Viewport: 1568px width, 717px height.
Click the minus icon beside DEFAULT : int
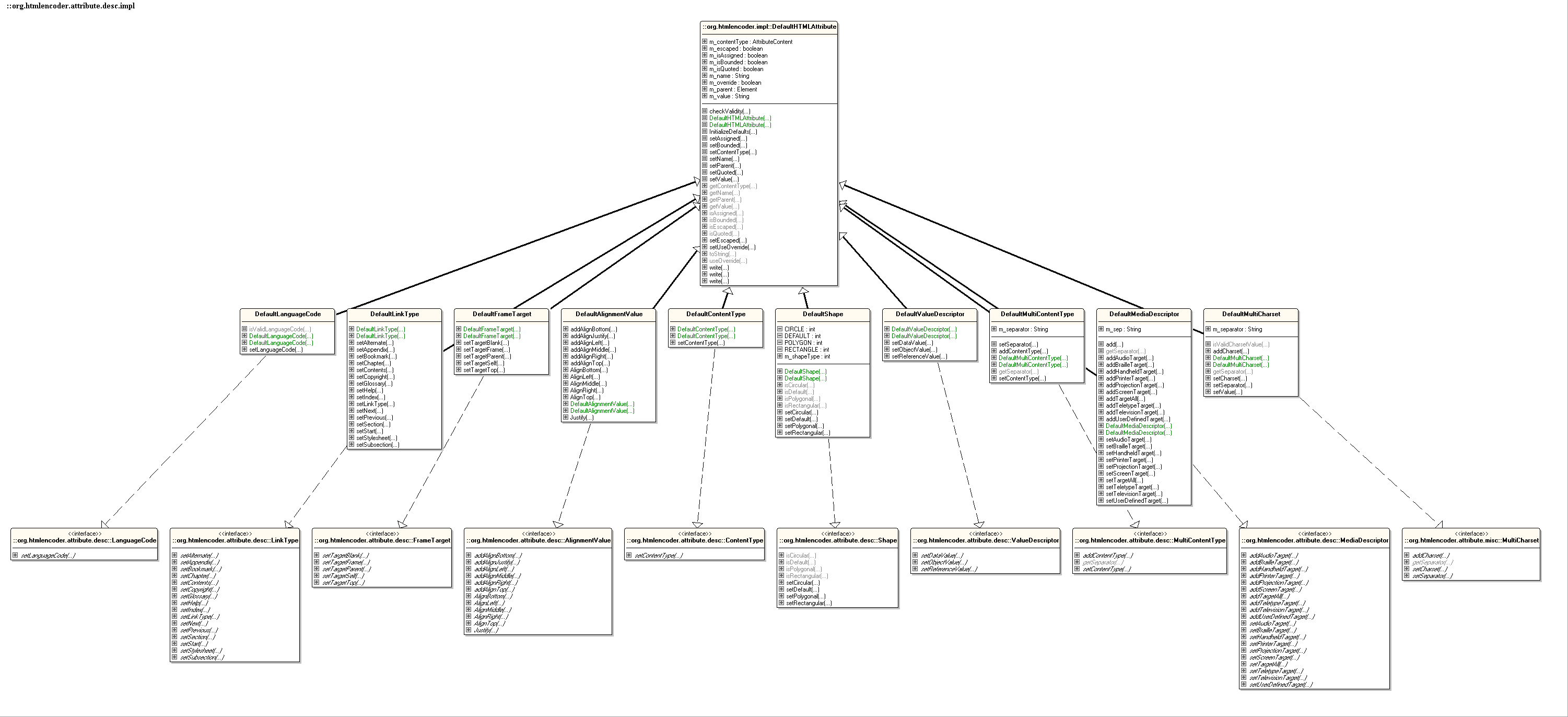[780, 336]
